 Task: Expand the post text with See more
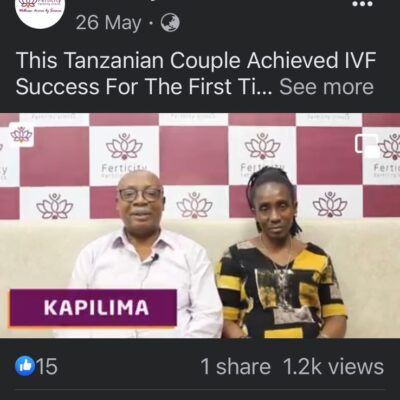click(x=326, y=87)
